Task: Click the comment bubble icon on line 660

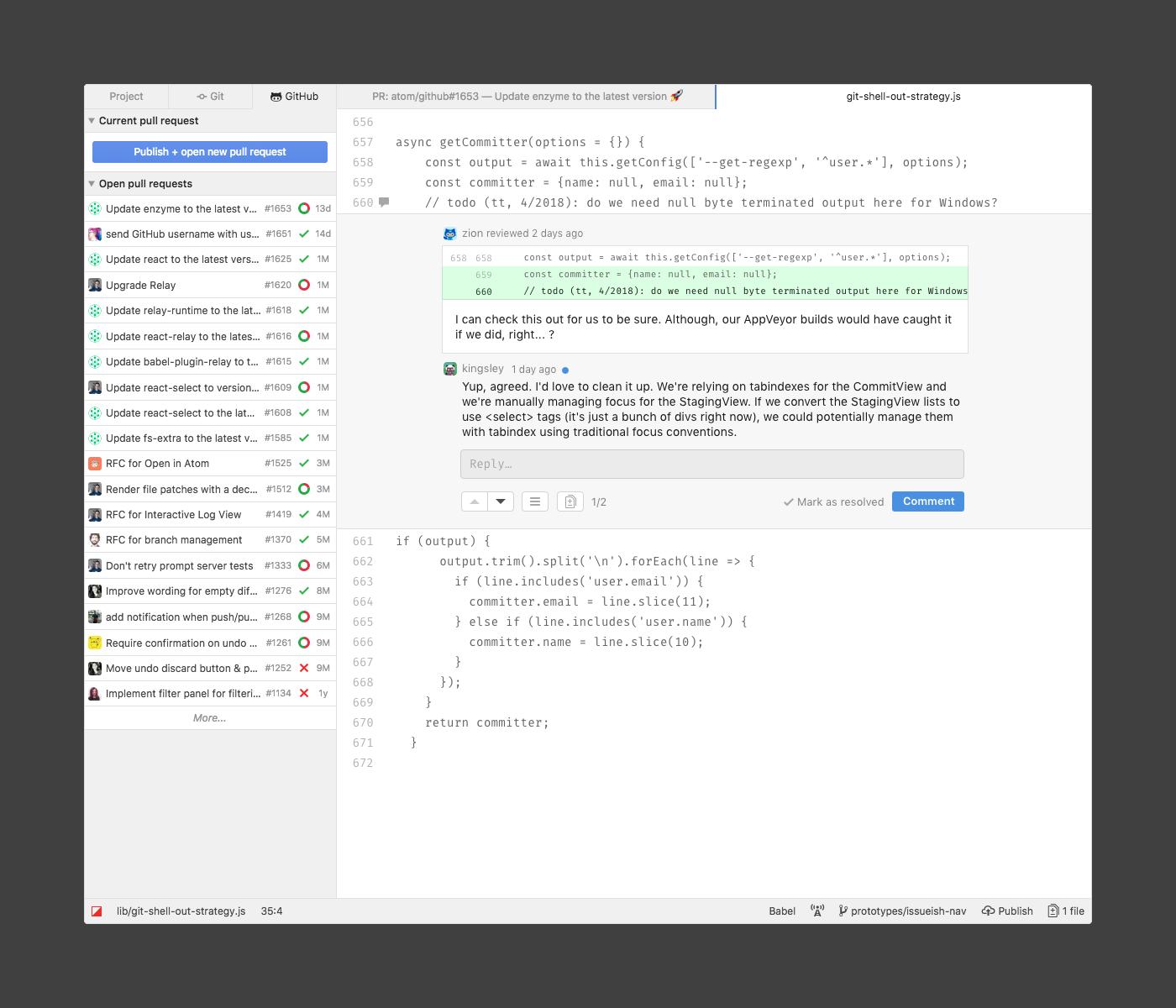Action: click(384, 202)
